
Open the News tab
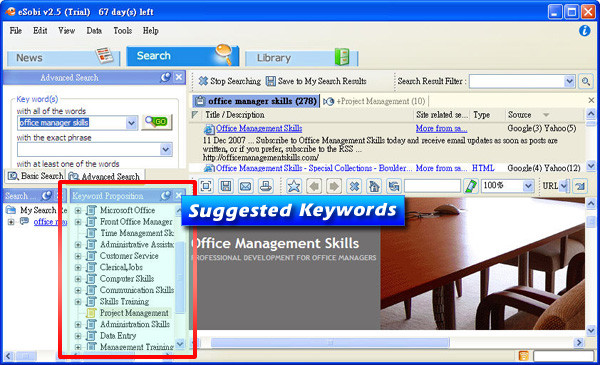tap(63, 57)
